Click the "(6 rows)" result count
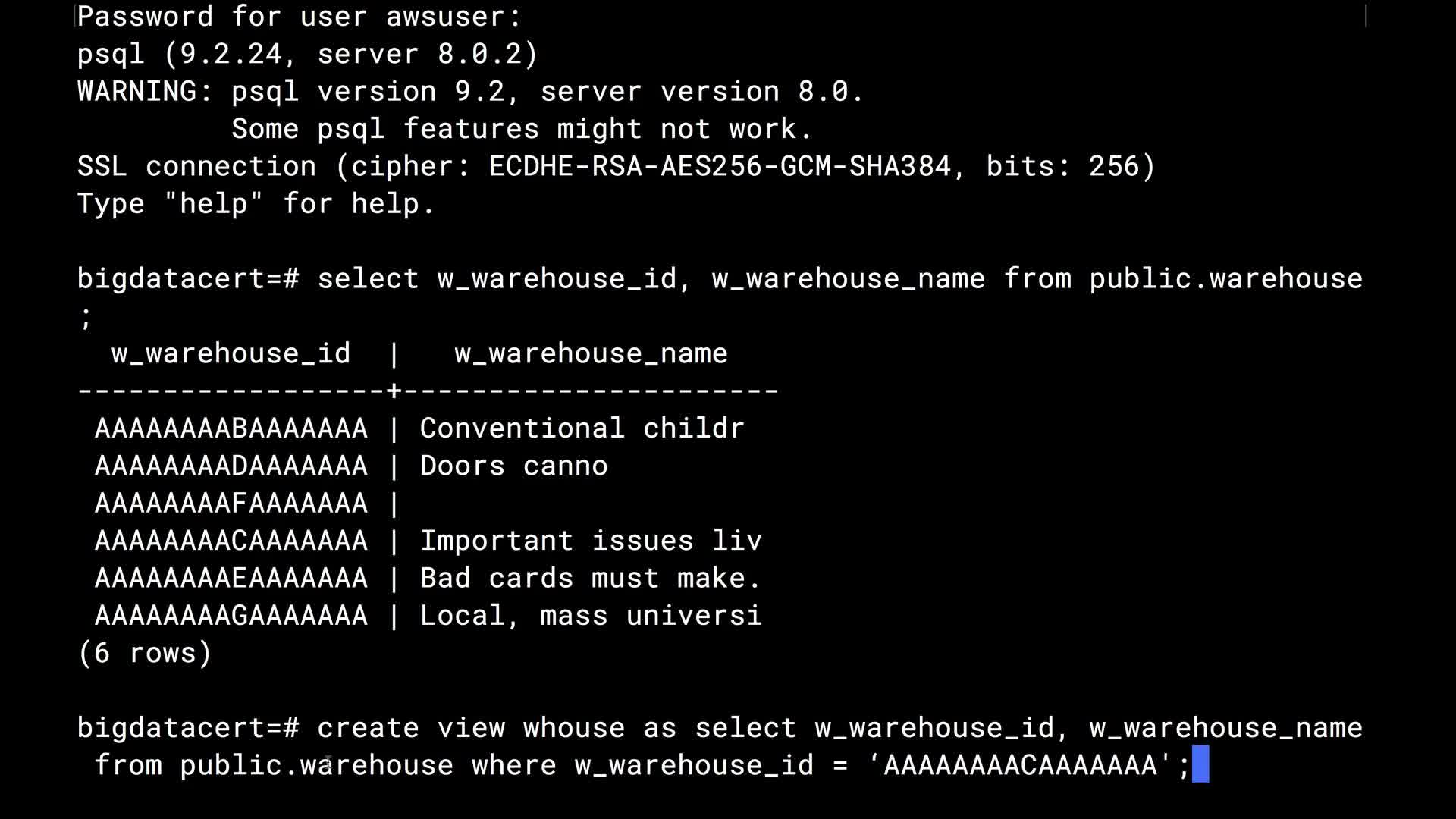This screenshot has width=1456, height=819. (144, 653)
